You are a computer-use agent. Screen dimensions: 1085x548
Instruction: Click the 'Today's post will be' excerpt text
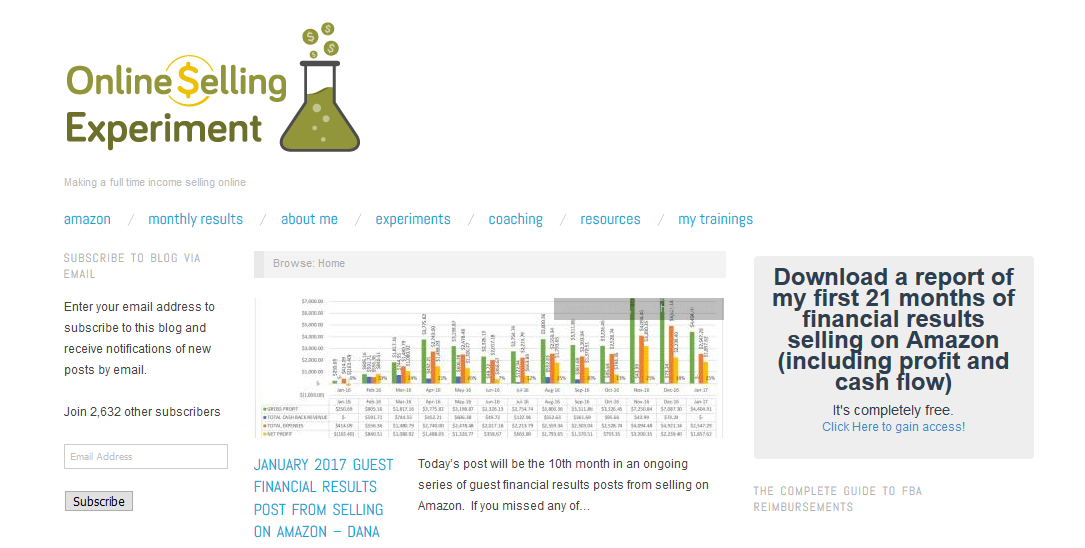tap(563, 485)
